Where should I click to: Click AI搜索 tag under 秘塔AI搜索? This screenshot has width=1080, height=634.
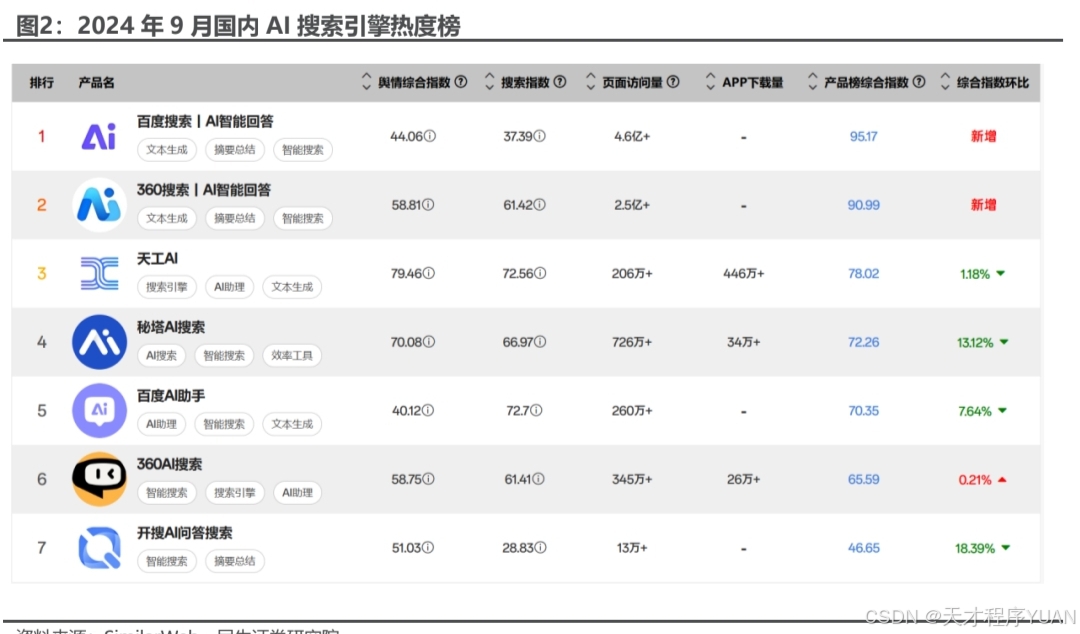point(161,356)
